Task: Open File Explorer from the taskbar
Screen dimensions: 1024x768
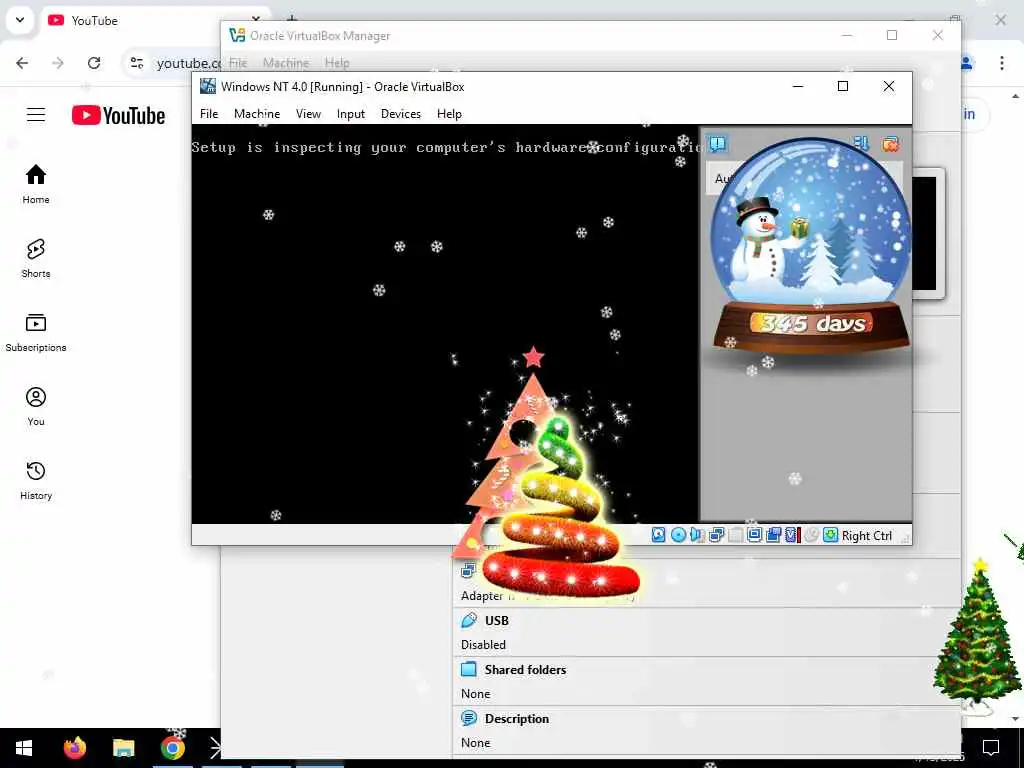Action: point(123,748)
